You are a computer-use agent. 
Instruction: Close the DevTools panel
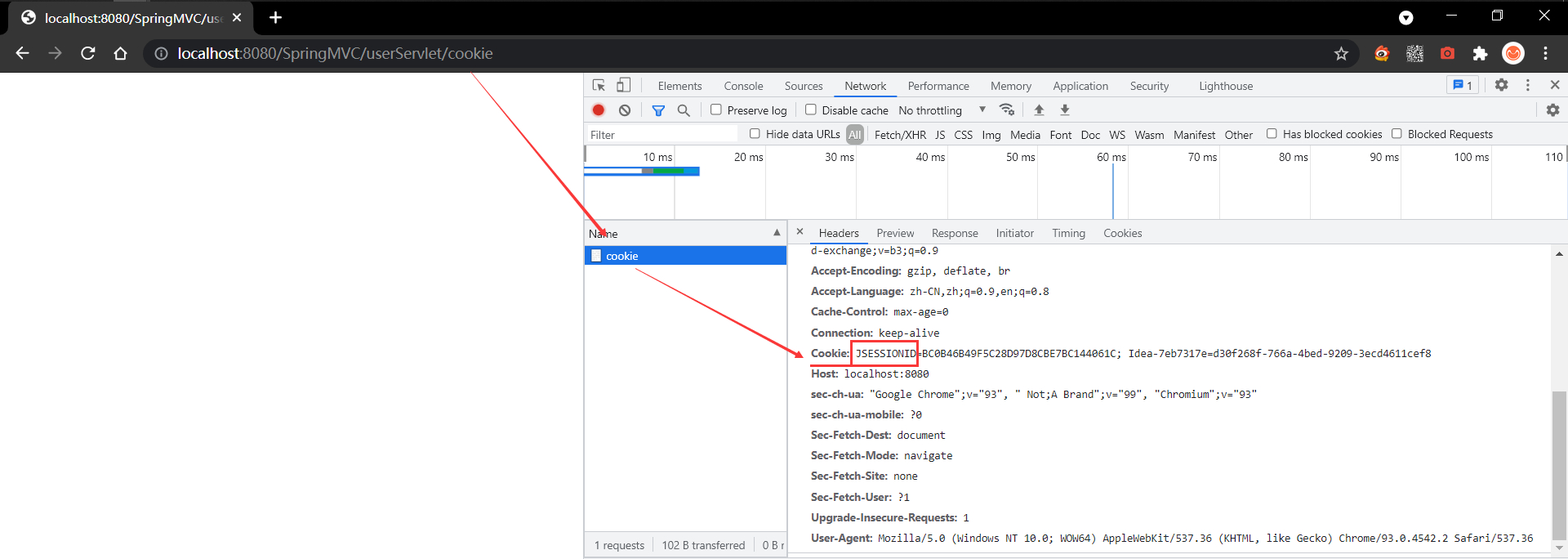coord(1555,85)
